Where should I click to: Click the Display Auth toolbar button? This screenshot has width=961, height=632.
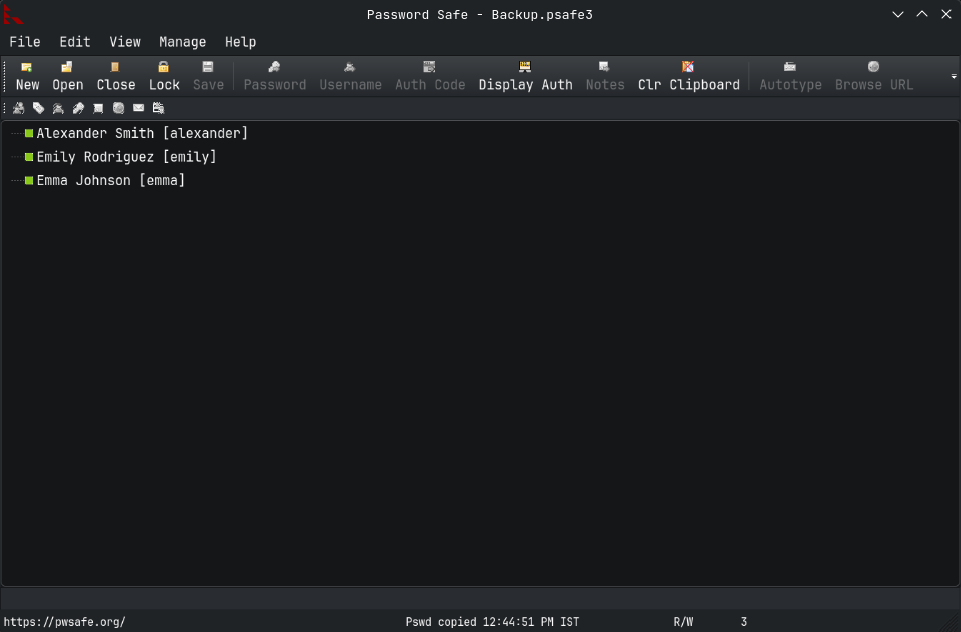(x=525, y=76)
